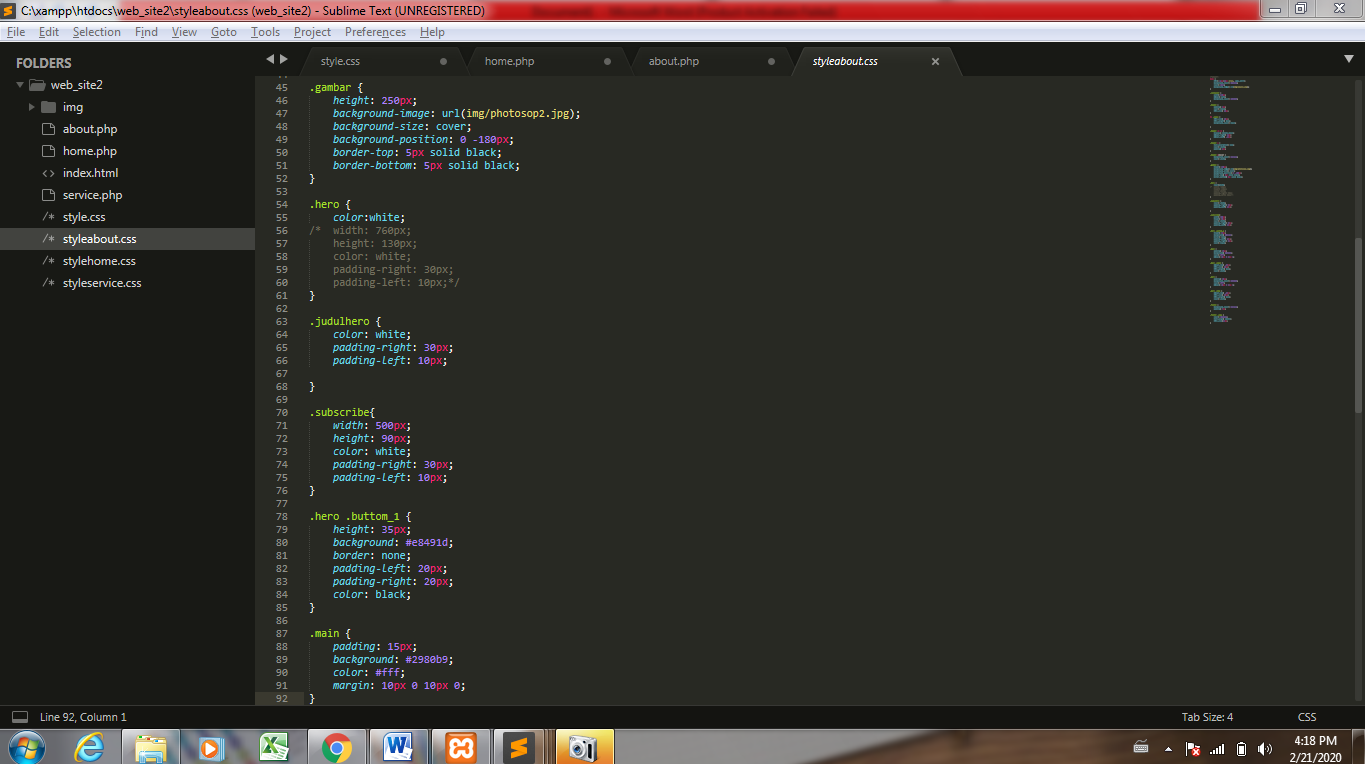The height and width of the screenshot is (764, 1365).
Task: Click the network signal icon in system tray
Action: coord(1216,748)
